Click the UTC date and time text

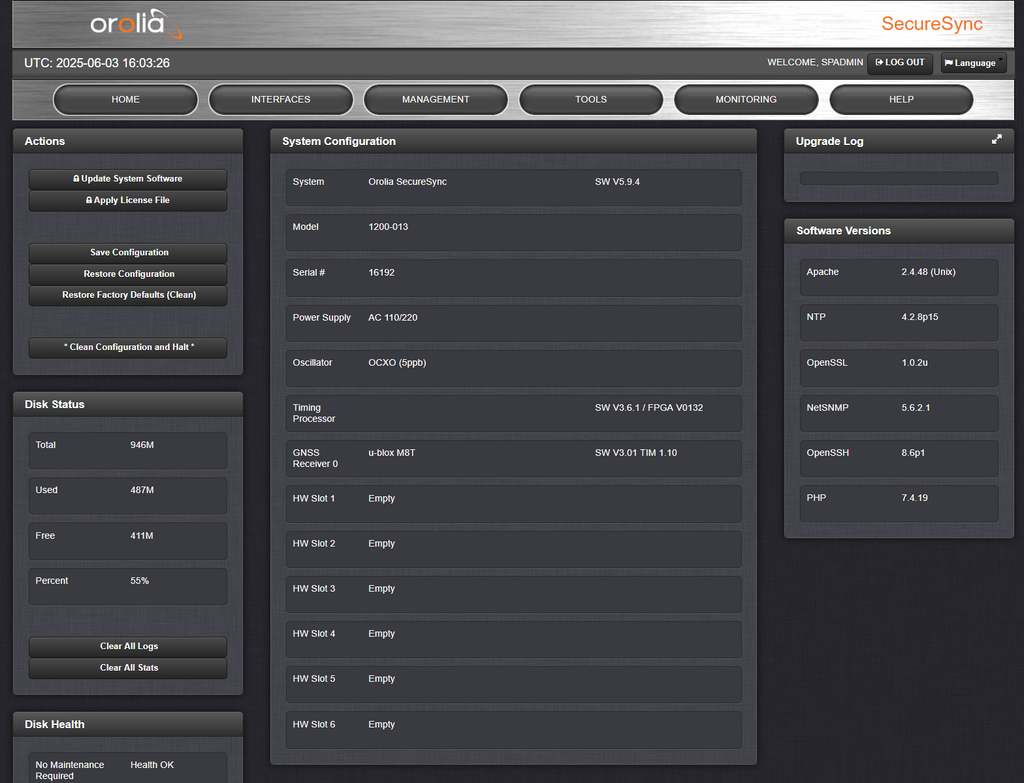[97, 63]
